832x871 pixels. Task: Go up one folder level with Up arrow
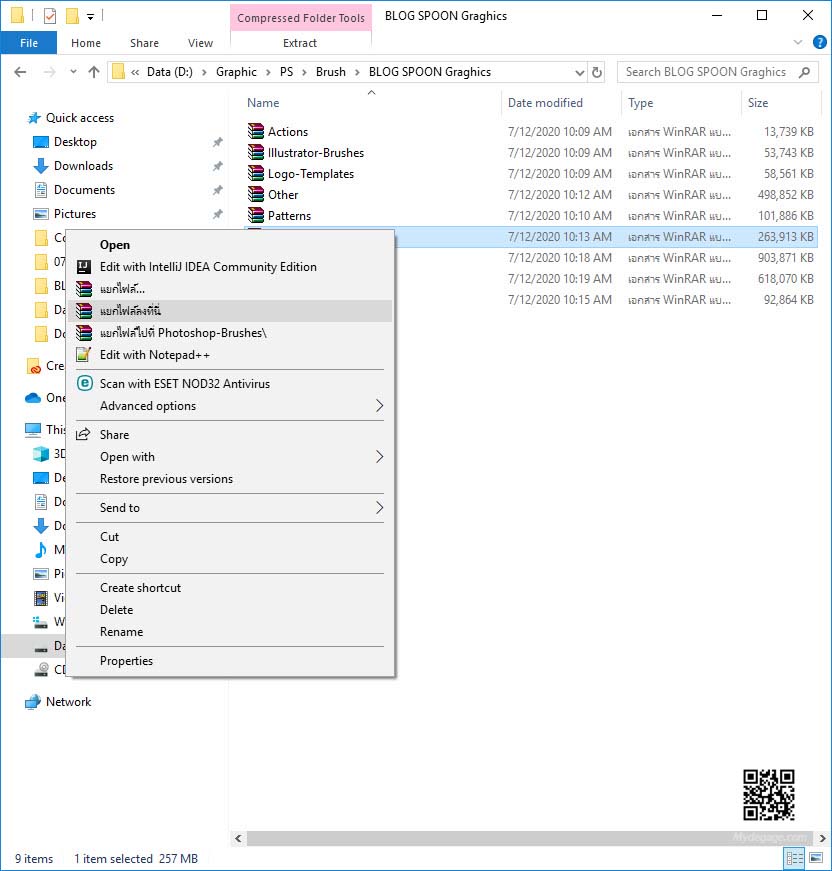[x=94, y=72]
